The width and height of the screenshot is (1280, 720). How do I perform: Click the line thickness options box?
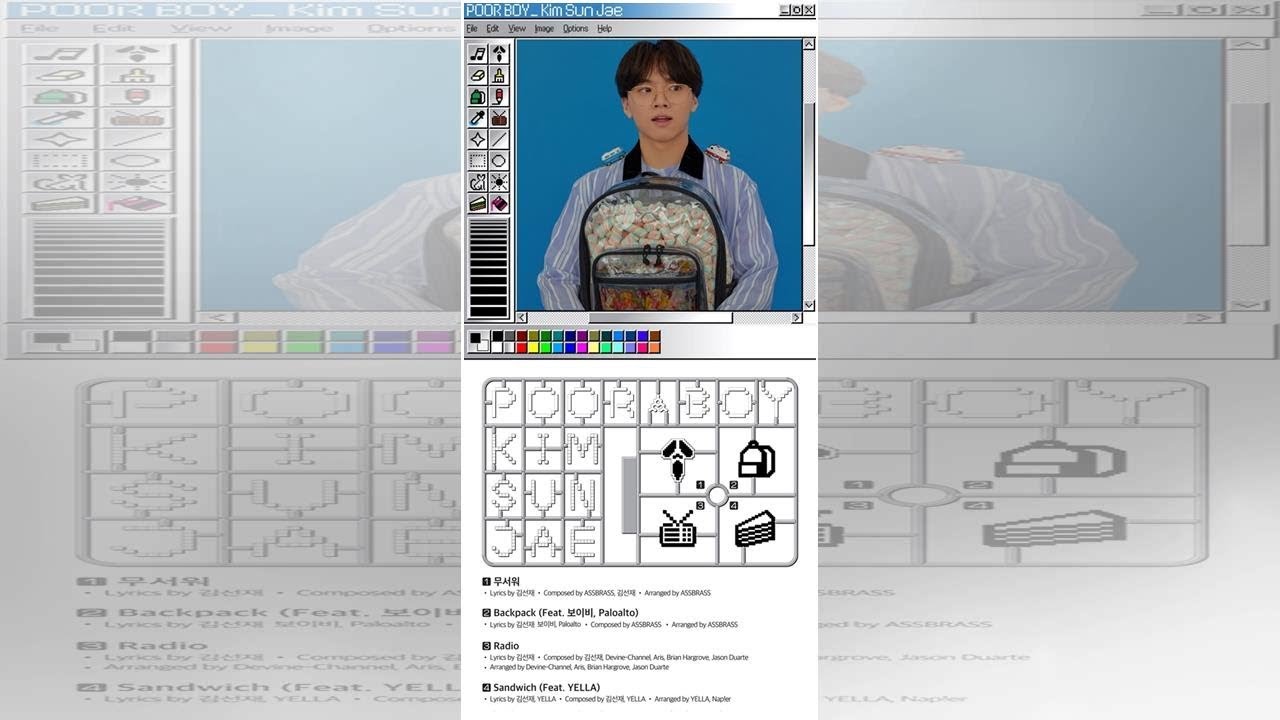489,268
